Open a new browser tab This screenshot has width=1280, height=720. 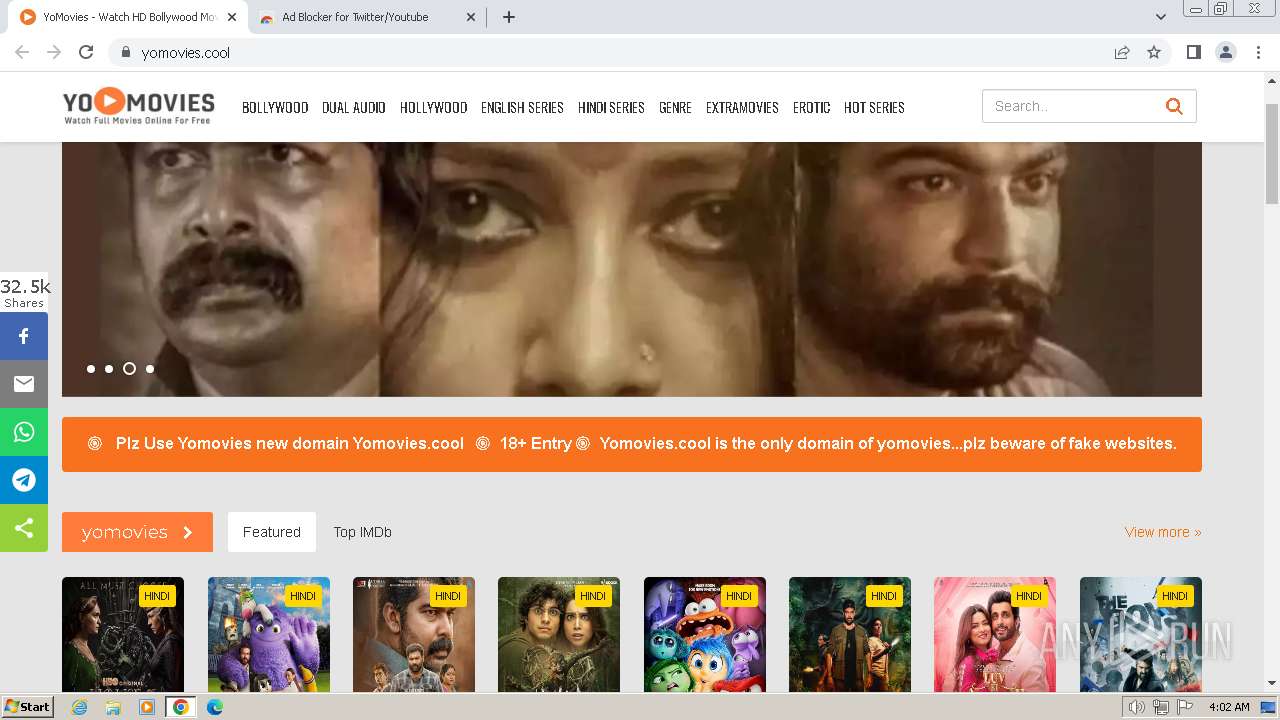pos(509,17)
